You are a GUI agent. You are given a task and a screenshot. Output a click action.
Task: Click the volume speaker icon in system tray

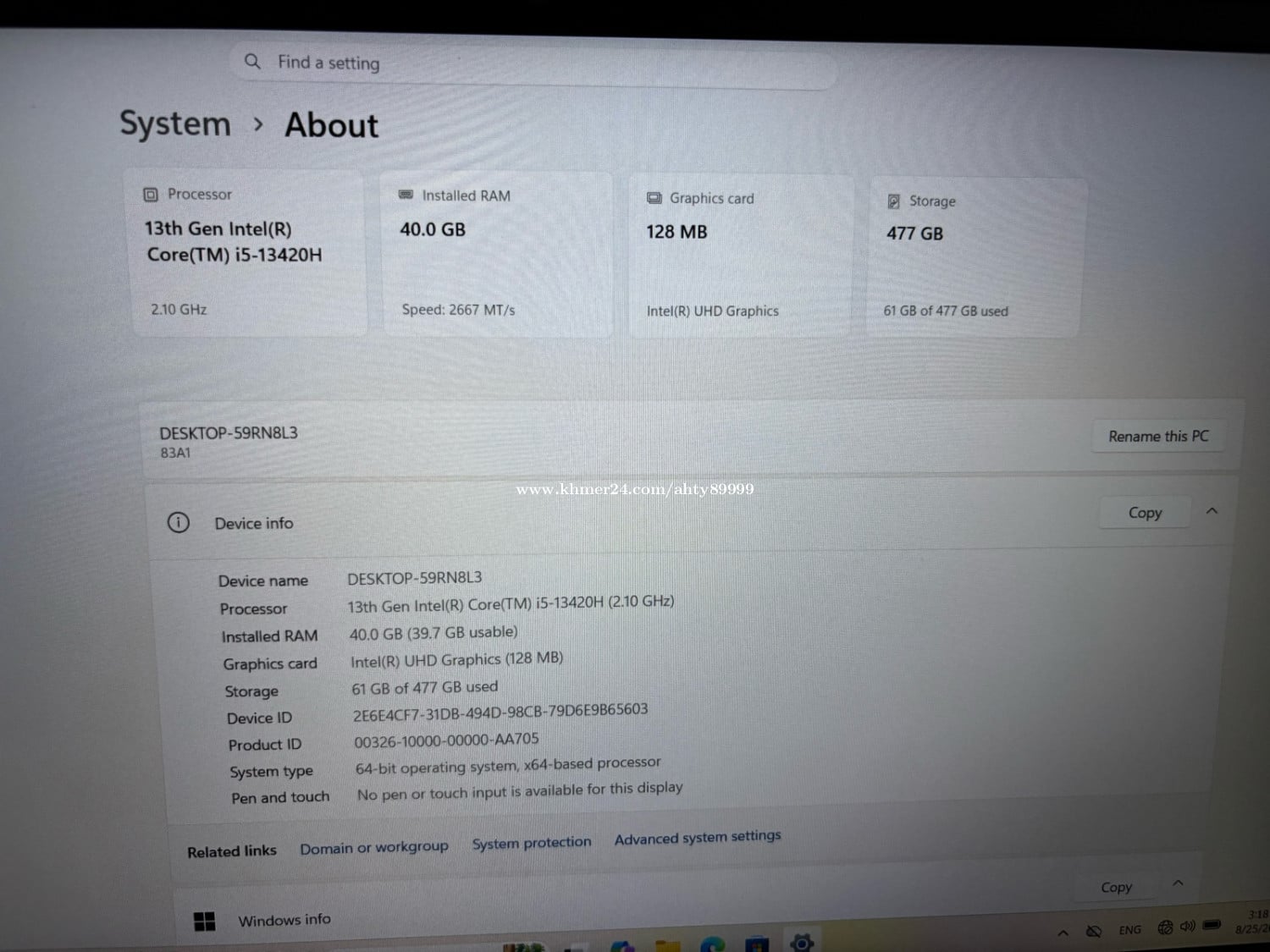point(1188,927)
